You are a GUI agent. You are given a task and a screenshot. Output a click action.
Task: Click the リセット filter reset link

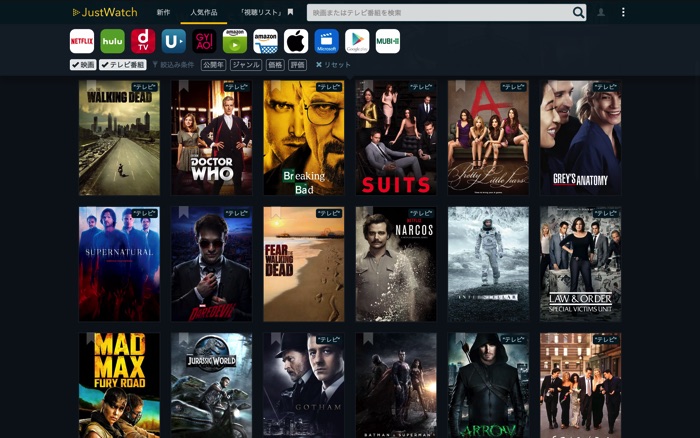333,65
